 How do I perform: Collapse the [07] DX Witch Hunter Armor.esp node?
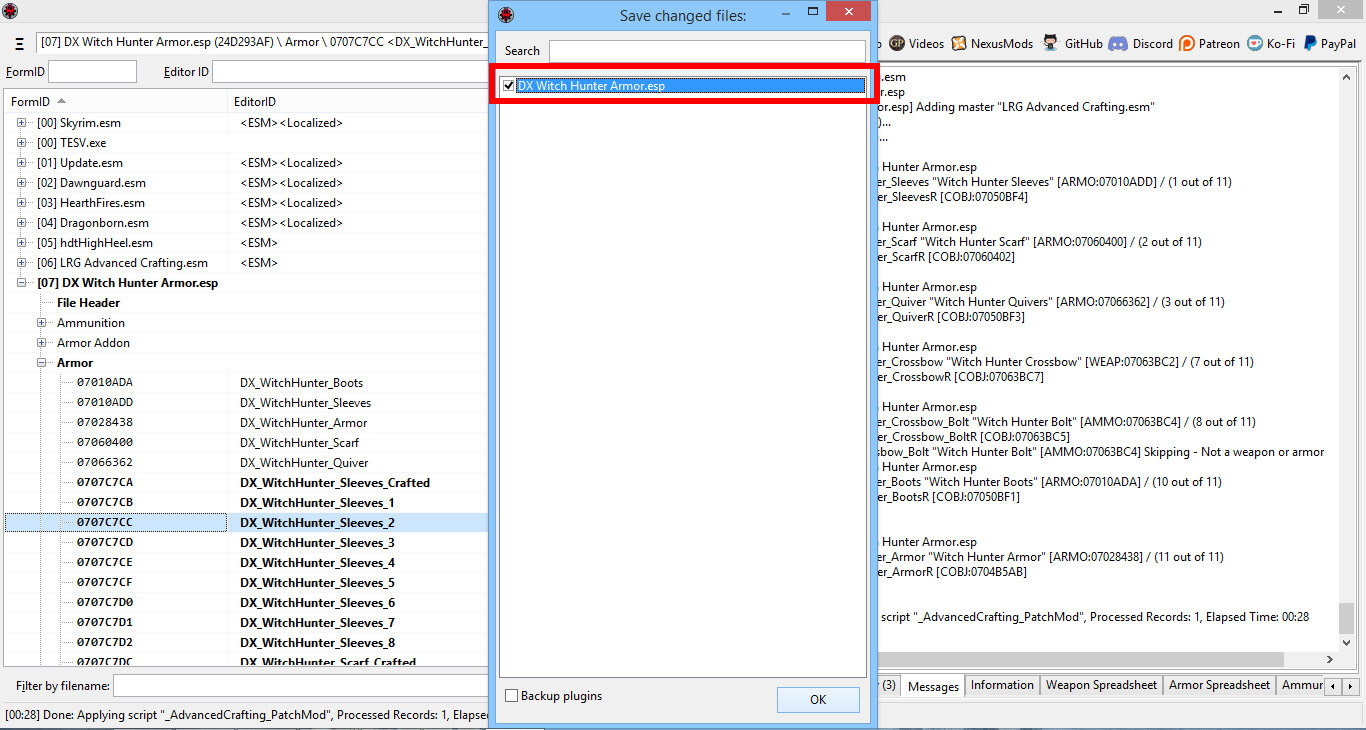click(x=22, y=283)
